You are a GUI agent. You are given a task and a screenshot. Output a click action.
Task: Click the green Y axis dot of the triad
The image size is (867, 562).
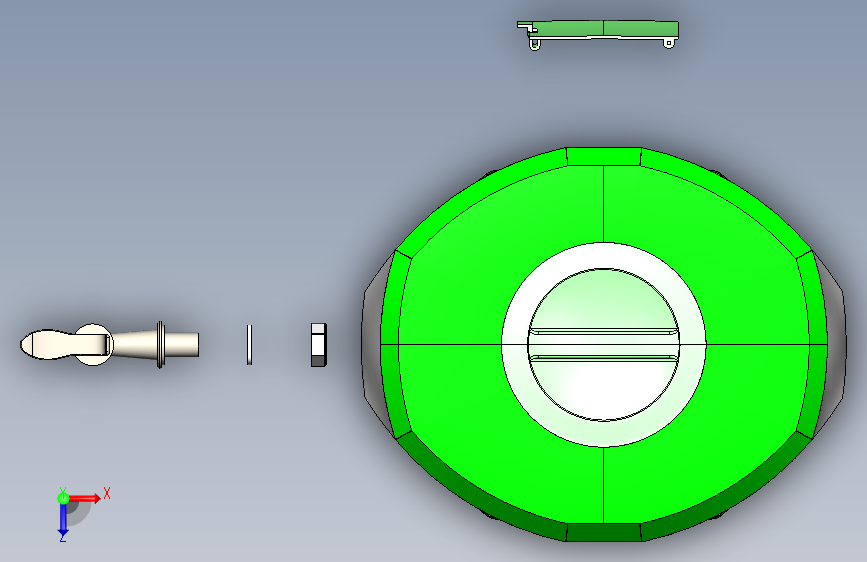(x=63, y=498)
